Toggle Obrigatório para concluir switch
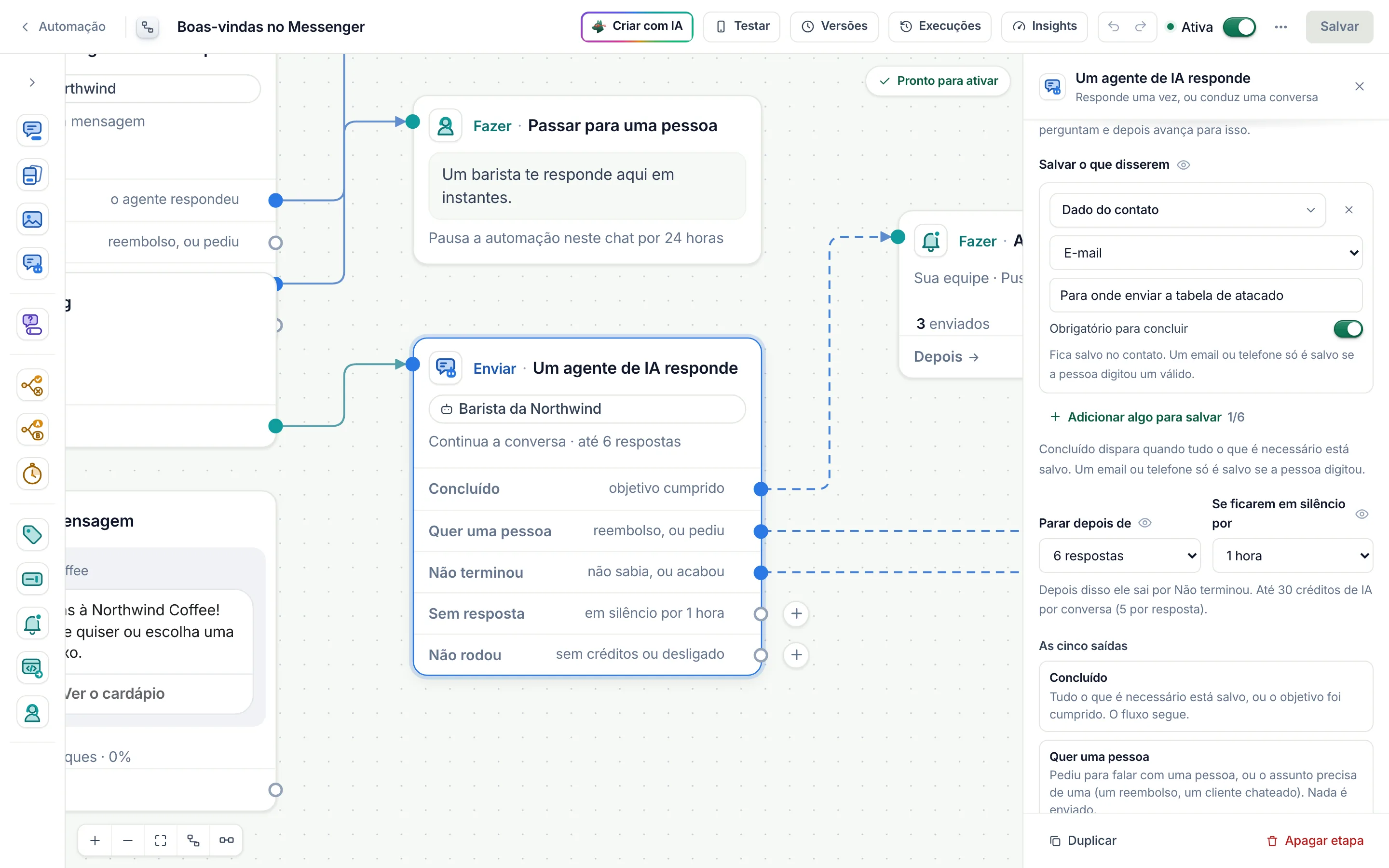Viewport: 1389px width, 868px height. coord(1348,328)
